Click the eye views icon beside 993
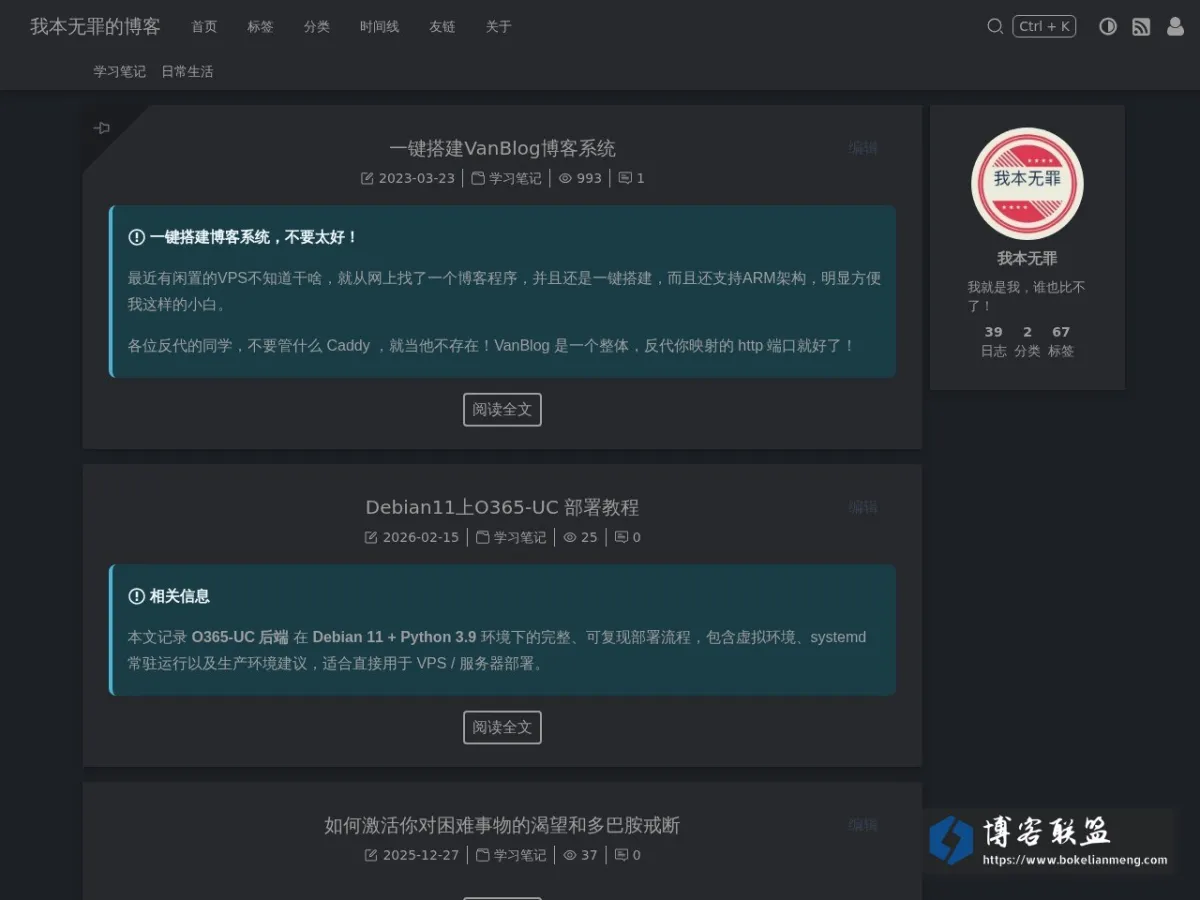1200x900 pixels. (x=565, y=178)
